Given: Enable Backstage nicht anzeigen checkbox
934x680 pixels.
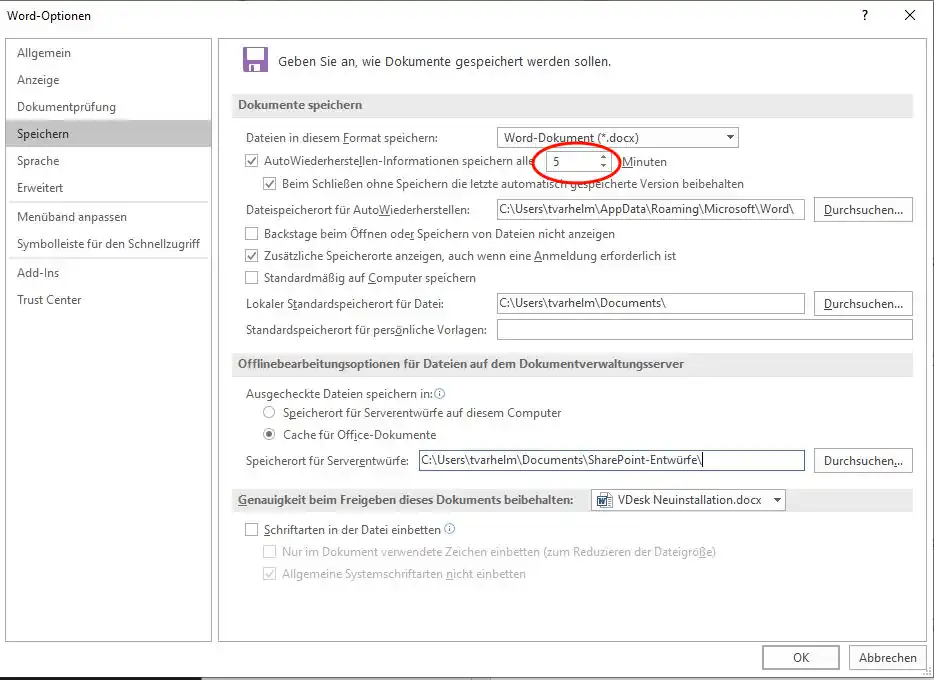Looking at the screenshot, I should 252,234.
